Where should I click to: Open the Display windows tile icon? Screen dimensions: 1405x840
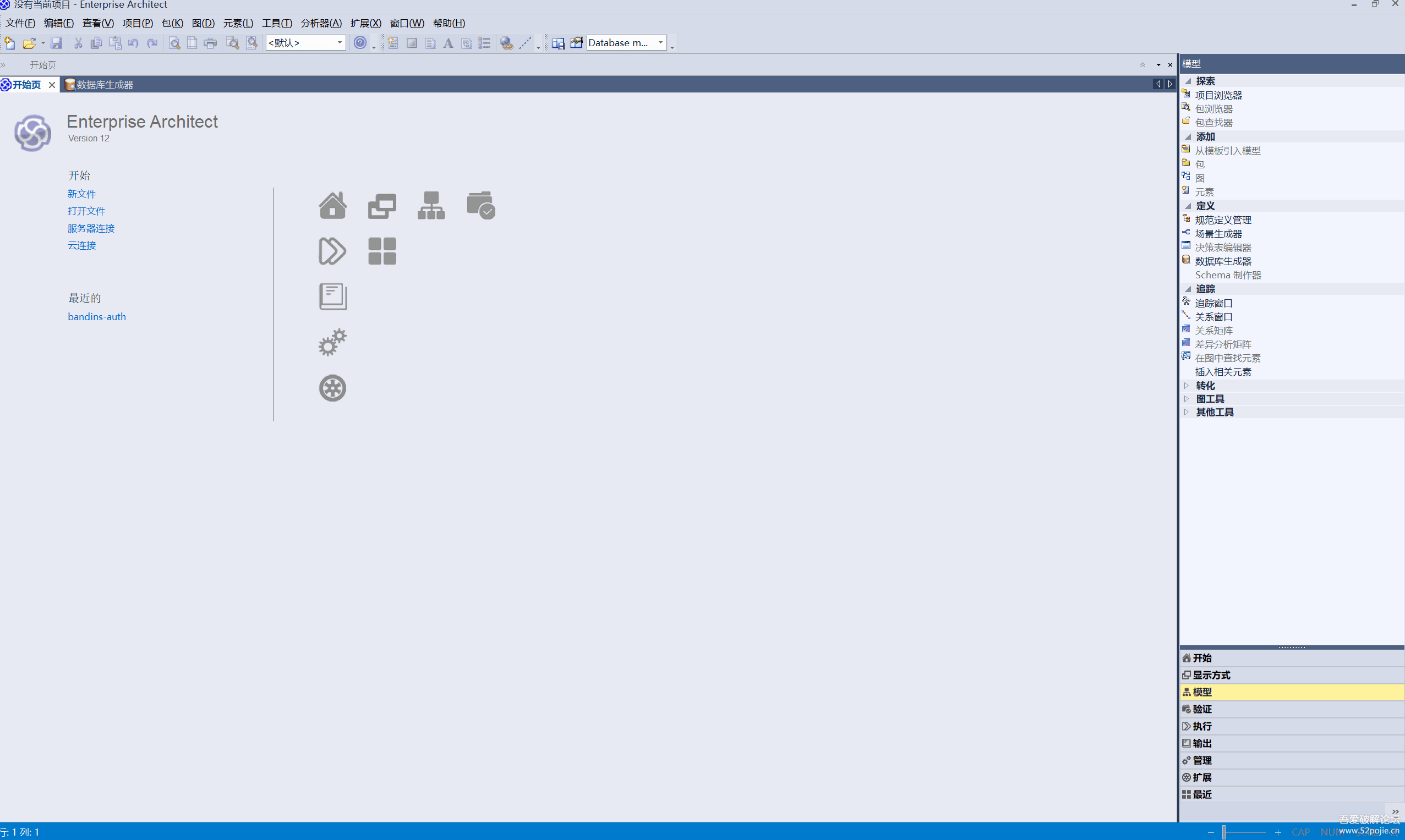coord(382,206)
